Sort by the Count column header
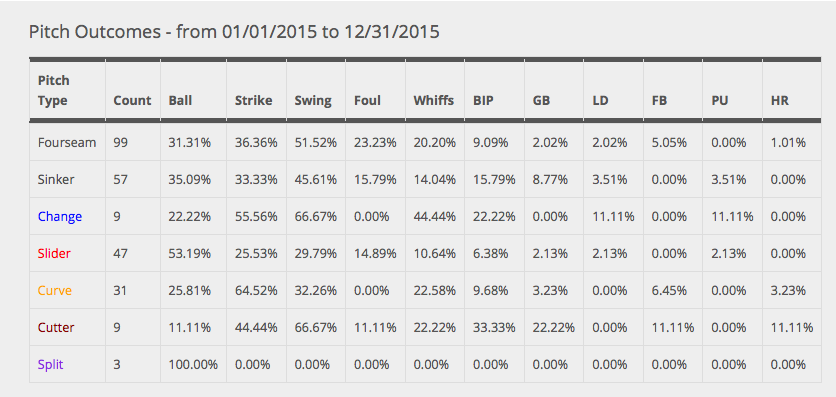Screen dimensions: 836x397 pyautogui.click(x=132, y=100)
